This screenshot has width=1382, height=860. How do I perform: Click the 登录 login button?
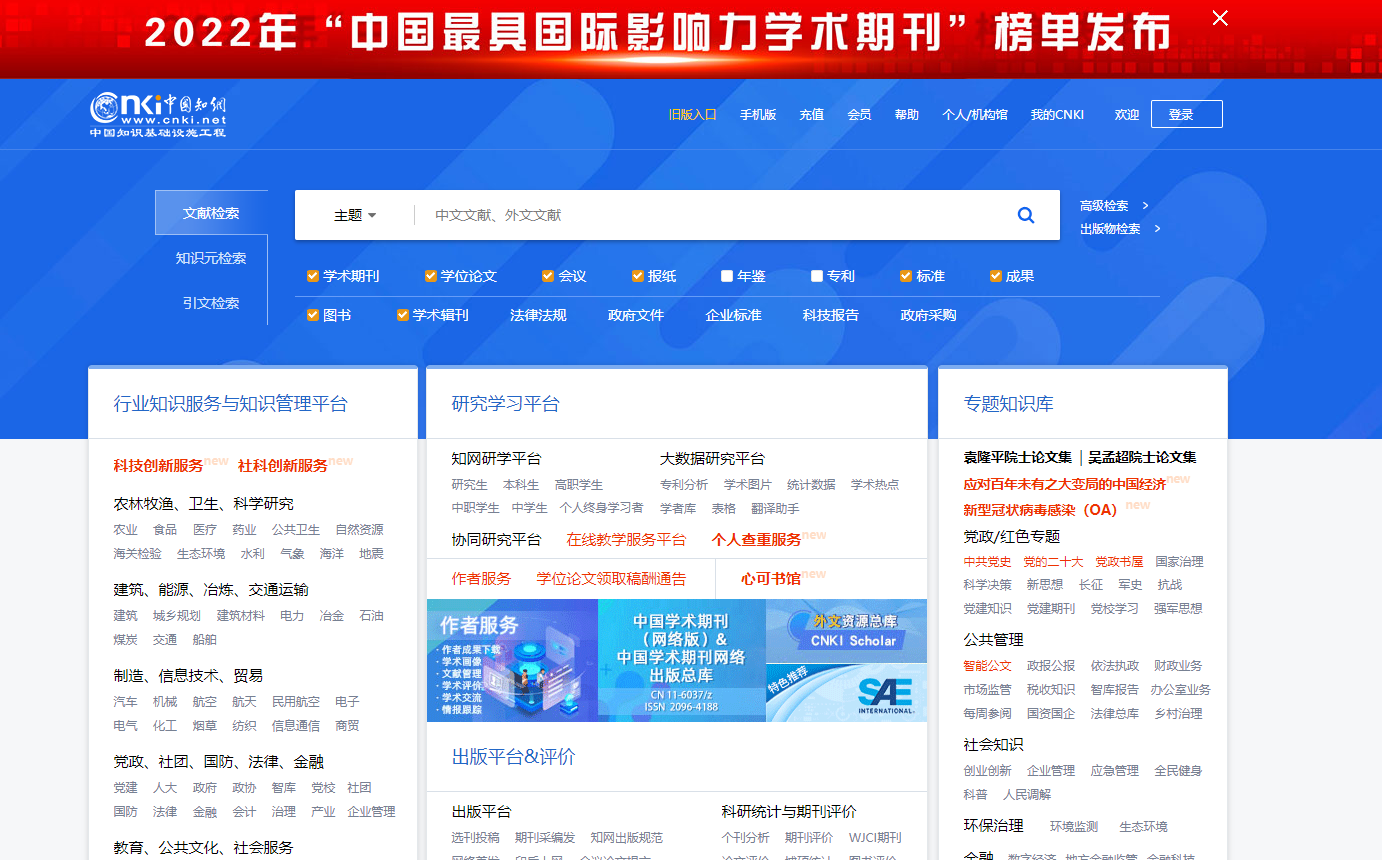click(x=1186, y=114)
